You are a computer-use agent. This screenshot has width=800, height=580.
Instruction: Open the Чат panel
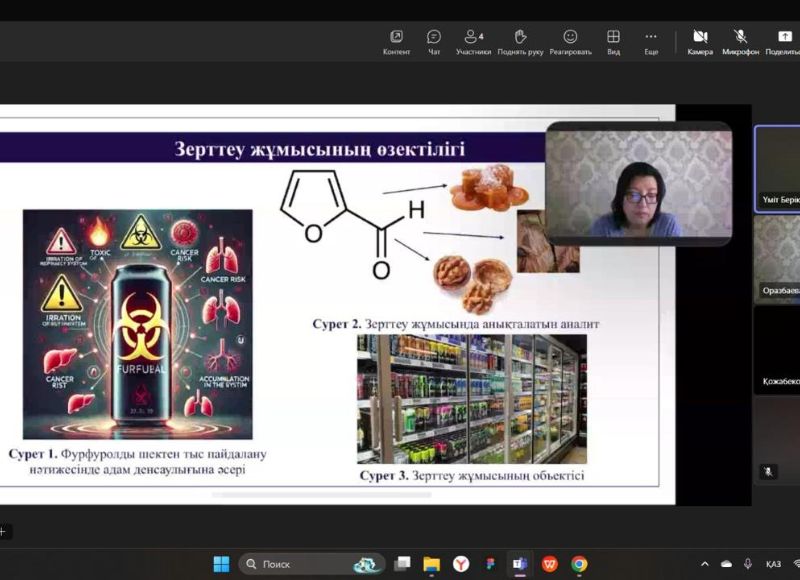click(434, 41)
